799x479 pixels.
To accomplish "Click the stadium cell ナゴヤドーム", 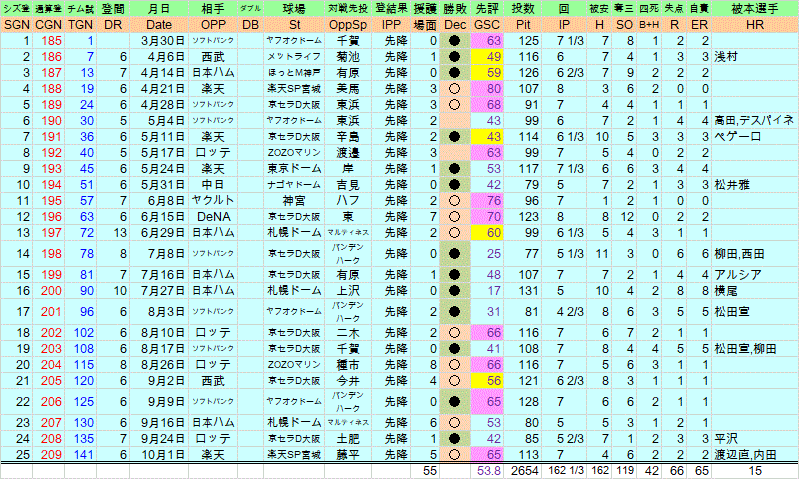I will pyautogui.click(x=294, y=185).
